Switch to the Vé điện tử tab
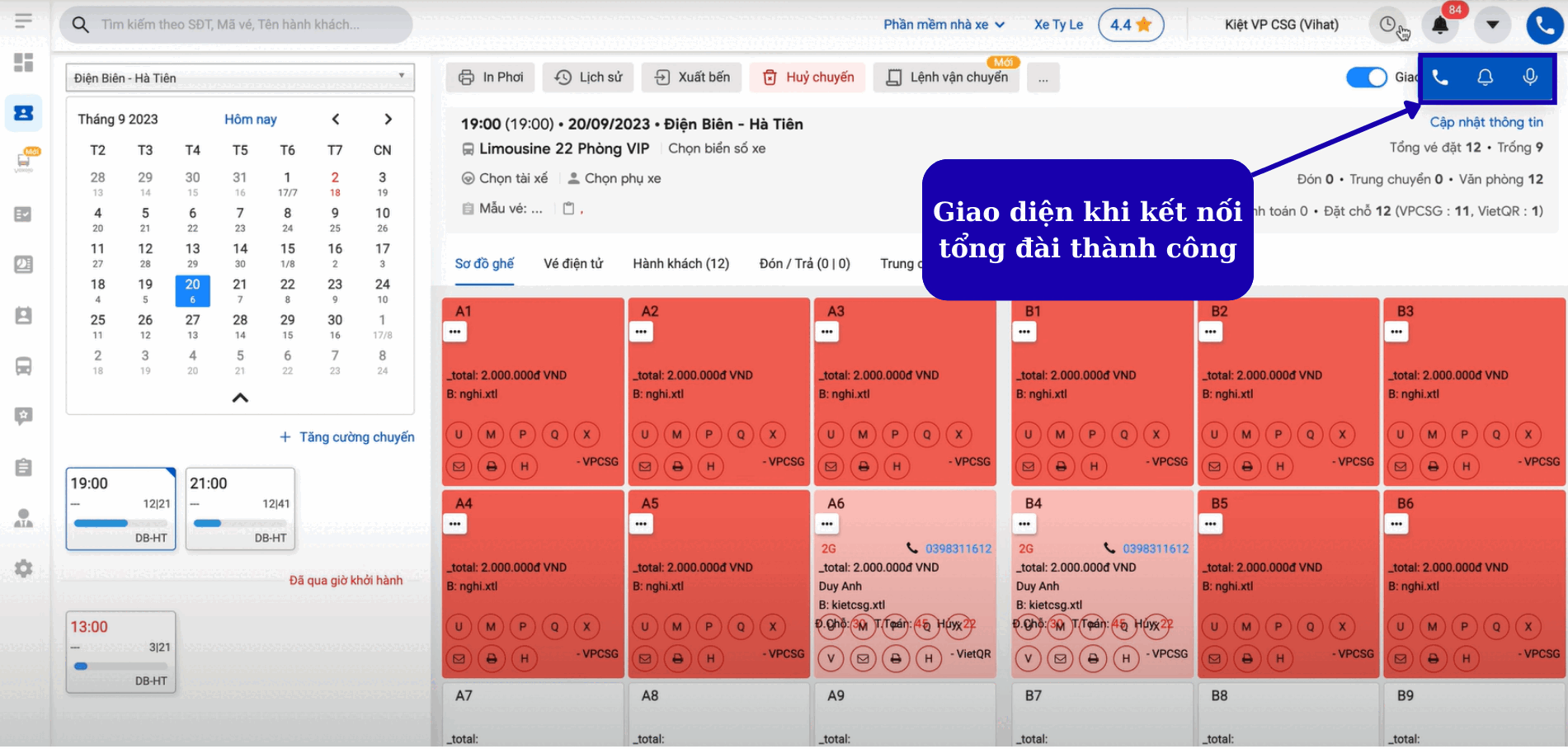 [x=572, y=264]
